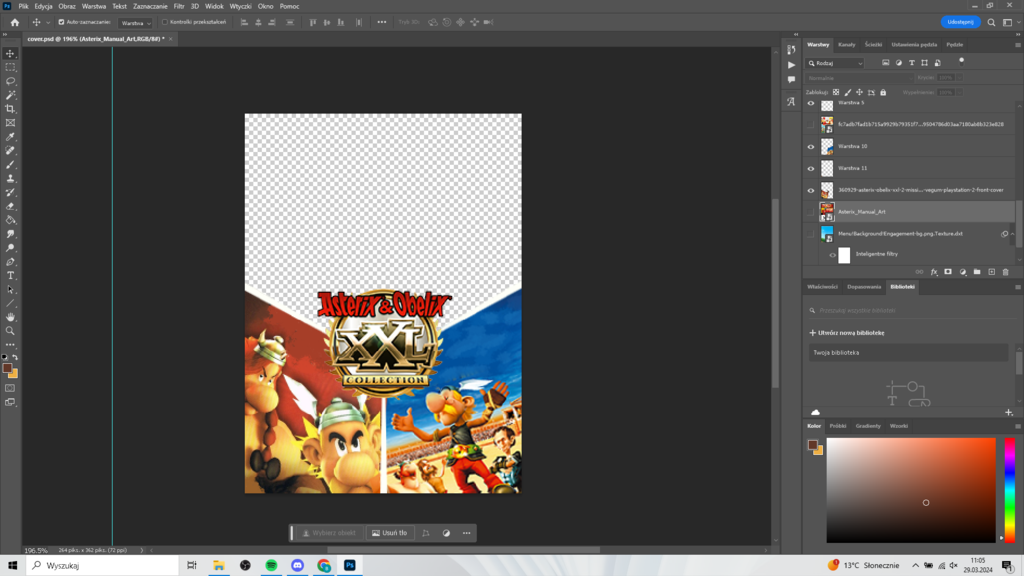This screenshot has height=576, width=1024.
Task: Click the fx add layer style icon
Action: (x=934, y=272)
